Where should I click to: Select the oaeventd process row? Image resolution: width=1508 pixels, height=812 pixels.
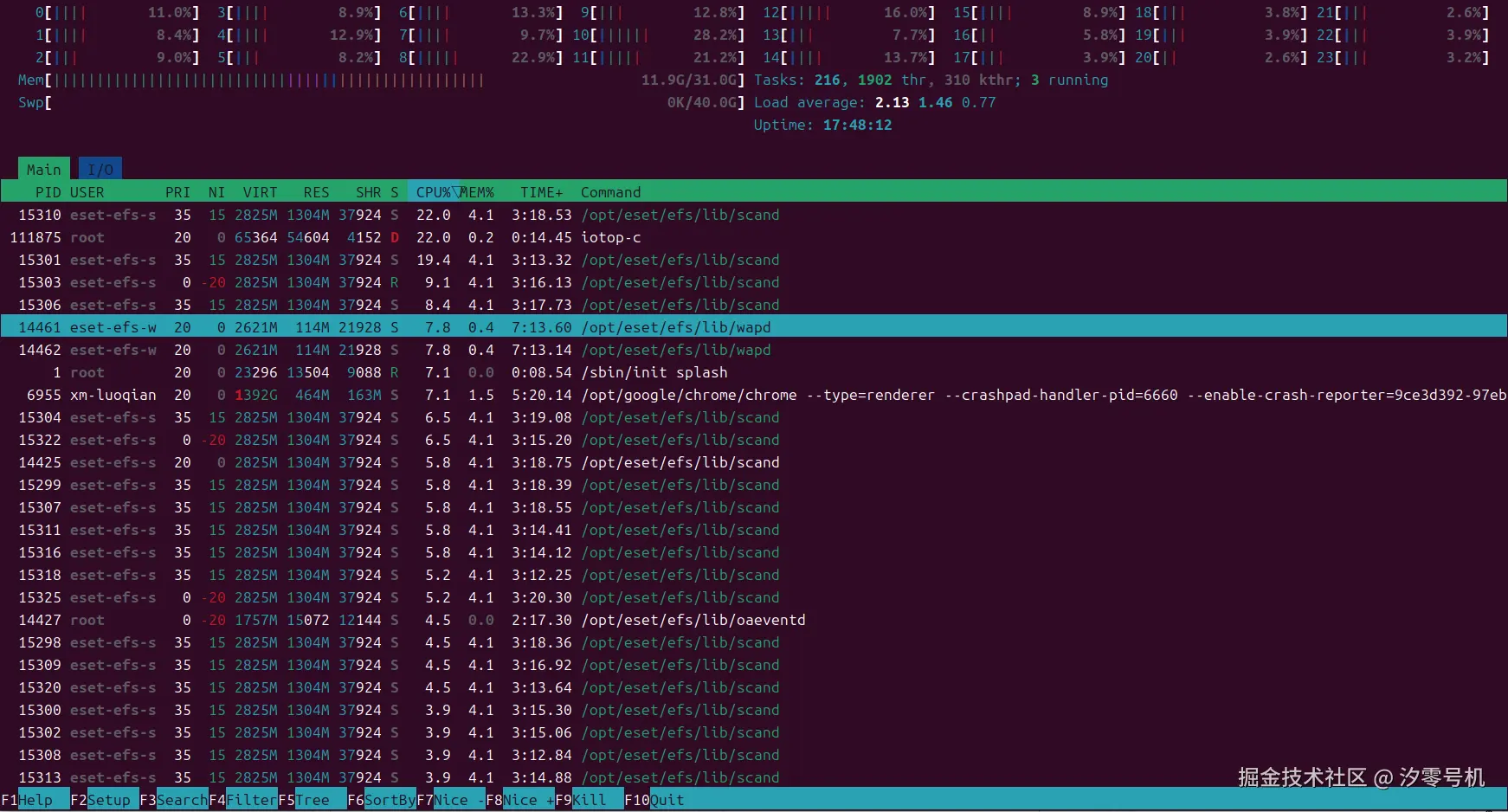click(754, 620)
